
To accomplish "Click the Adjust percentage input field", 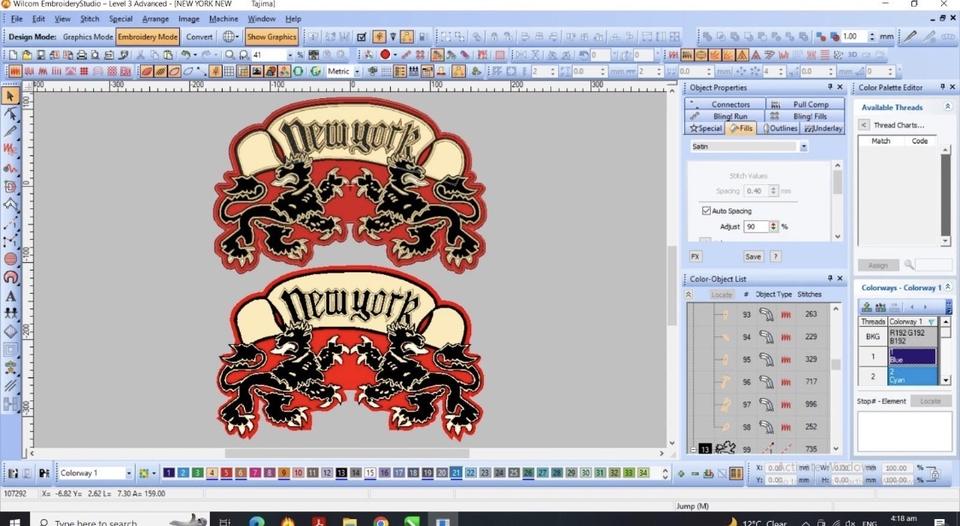I will [756, 227].
